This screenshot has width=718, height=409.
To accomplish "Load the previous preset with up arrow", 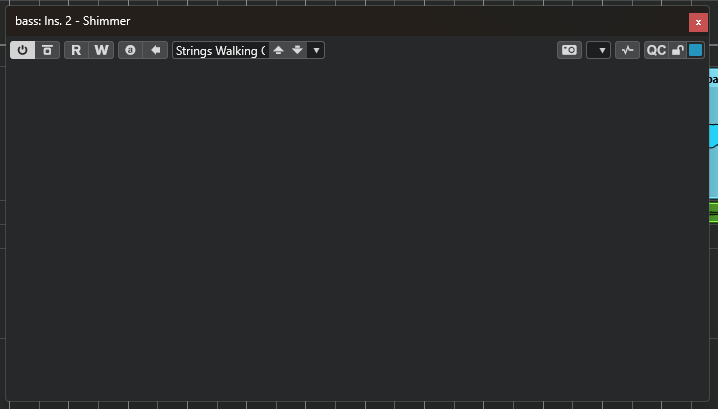I will point(279,50).
